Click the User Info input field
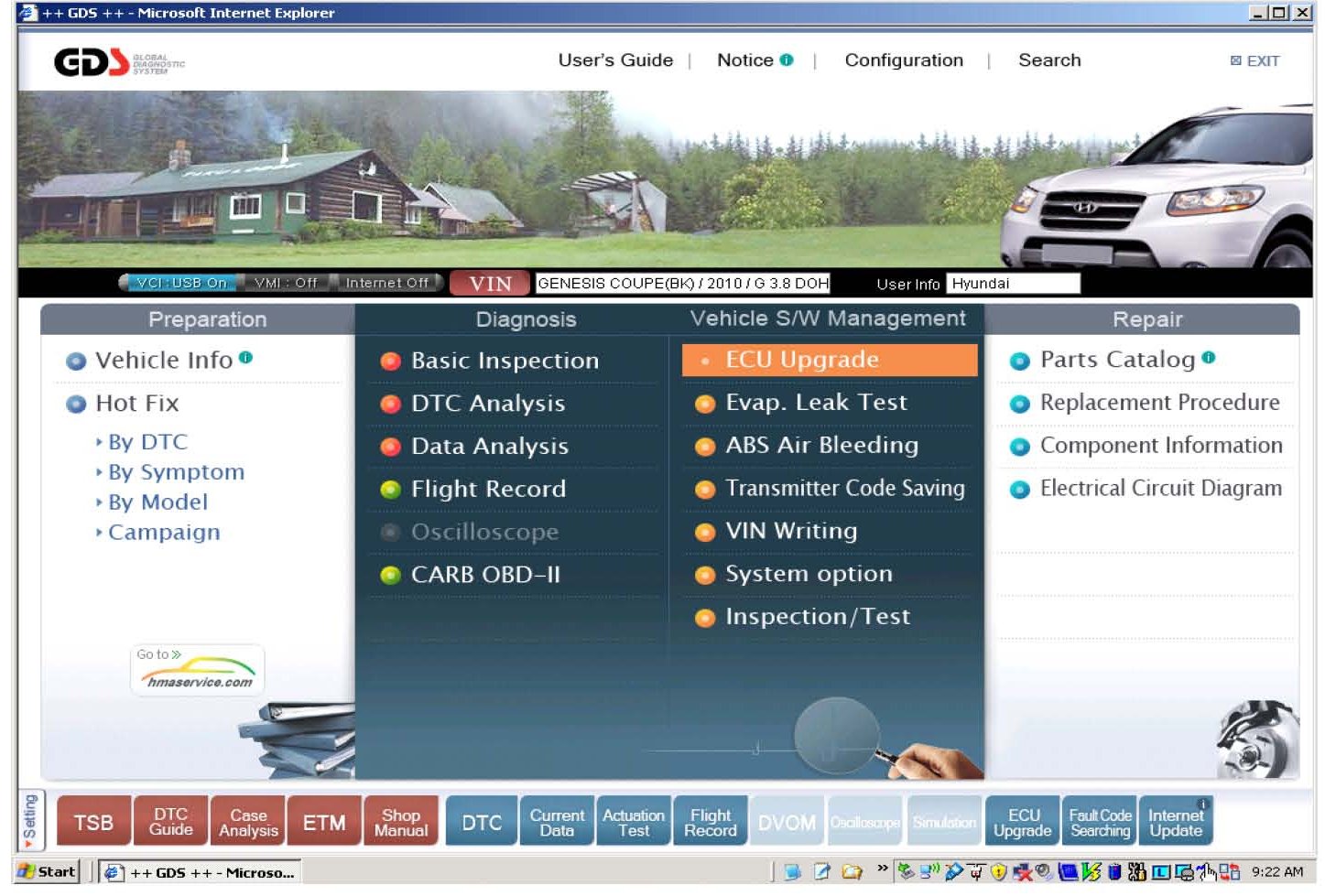Viewport: 1325px width, 896px height. (1013, 284)
